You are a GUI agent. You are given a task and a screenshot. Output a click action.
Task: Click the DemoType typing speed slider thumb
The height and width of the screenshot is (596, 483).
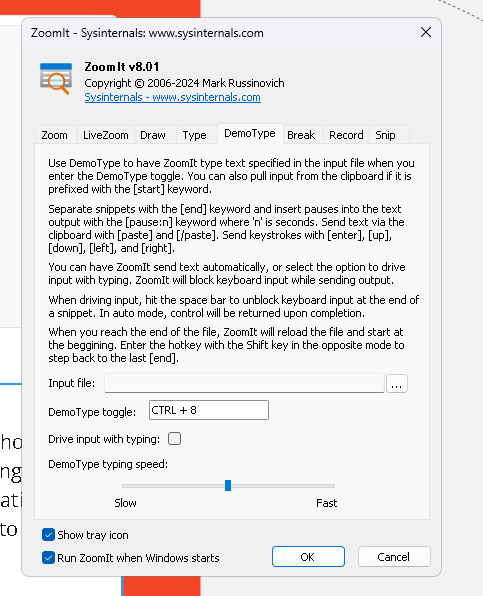[228, 485]
